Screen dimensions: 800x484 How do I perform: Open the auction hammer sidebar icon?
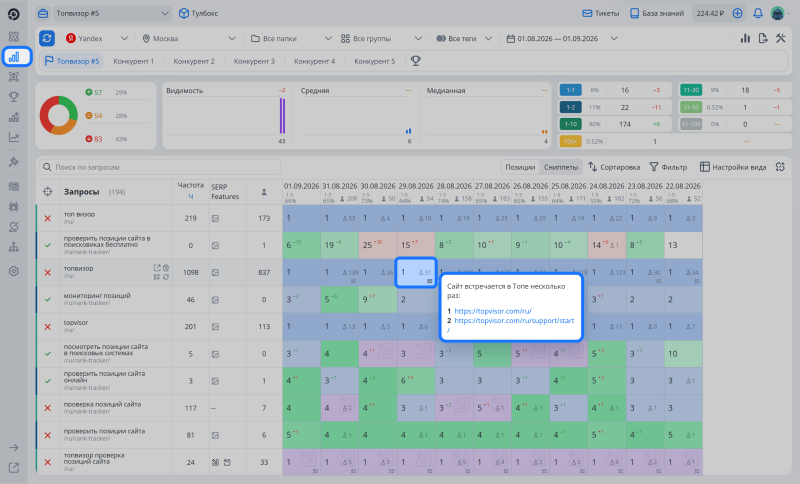[x=14, y=162]
